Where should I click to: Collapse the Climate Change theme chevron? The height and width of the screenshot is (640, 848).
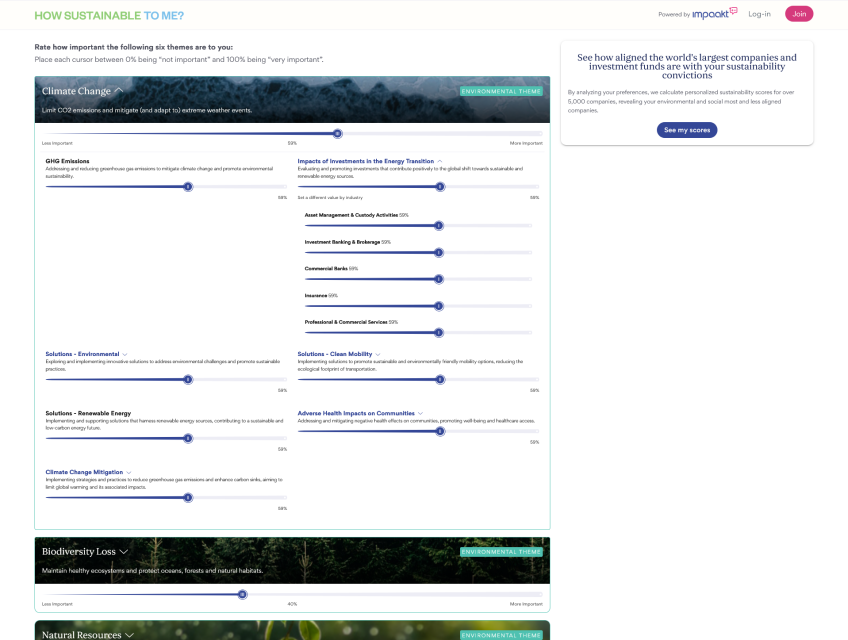(x=119, y=90)
